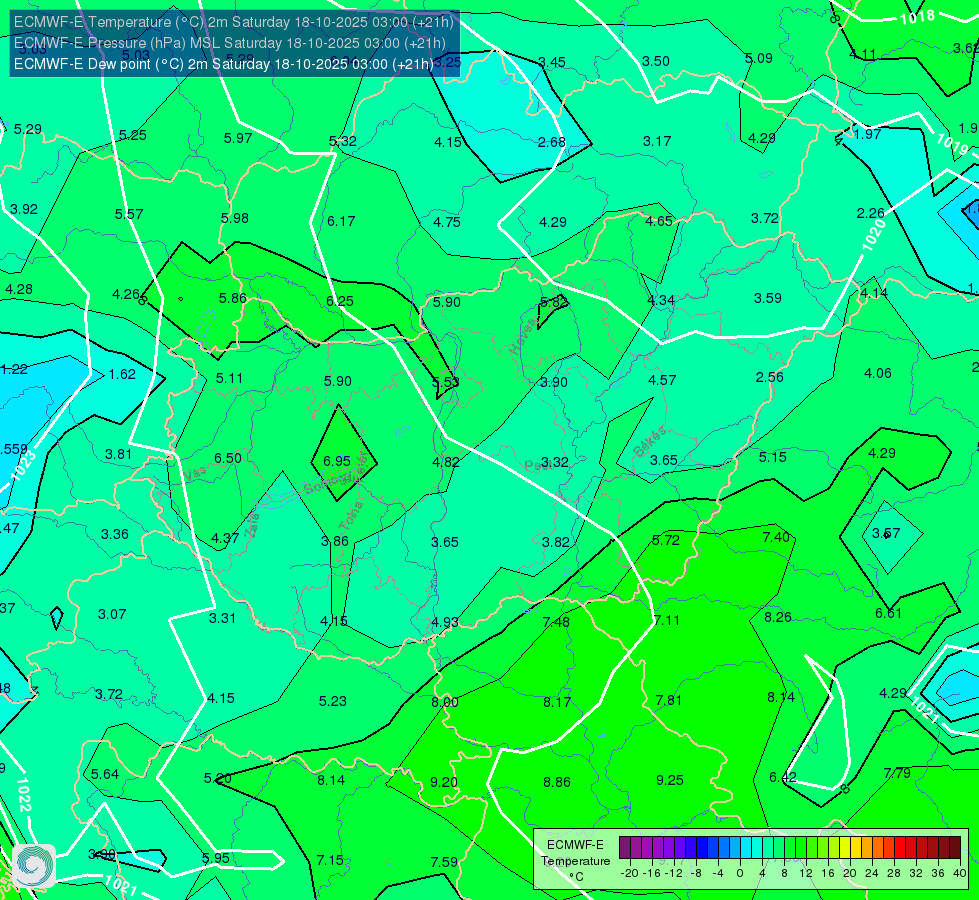Click the 6.50 temperature value
The image size is (979, 900).
point(227,458)
